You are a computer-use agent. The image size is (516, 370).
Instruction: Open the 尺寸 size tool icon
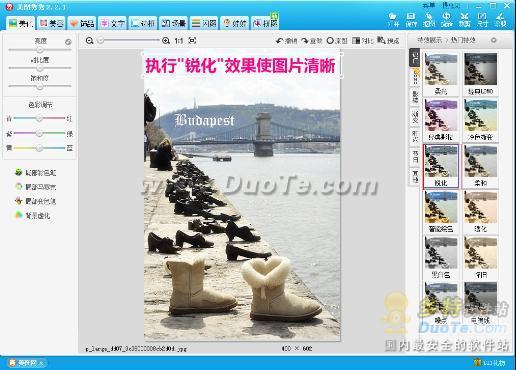pyautogui.click(x=482, y=20)
